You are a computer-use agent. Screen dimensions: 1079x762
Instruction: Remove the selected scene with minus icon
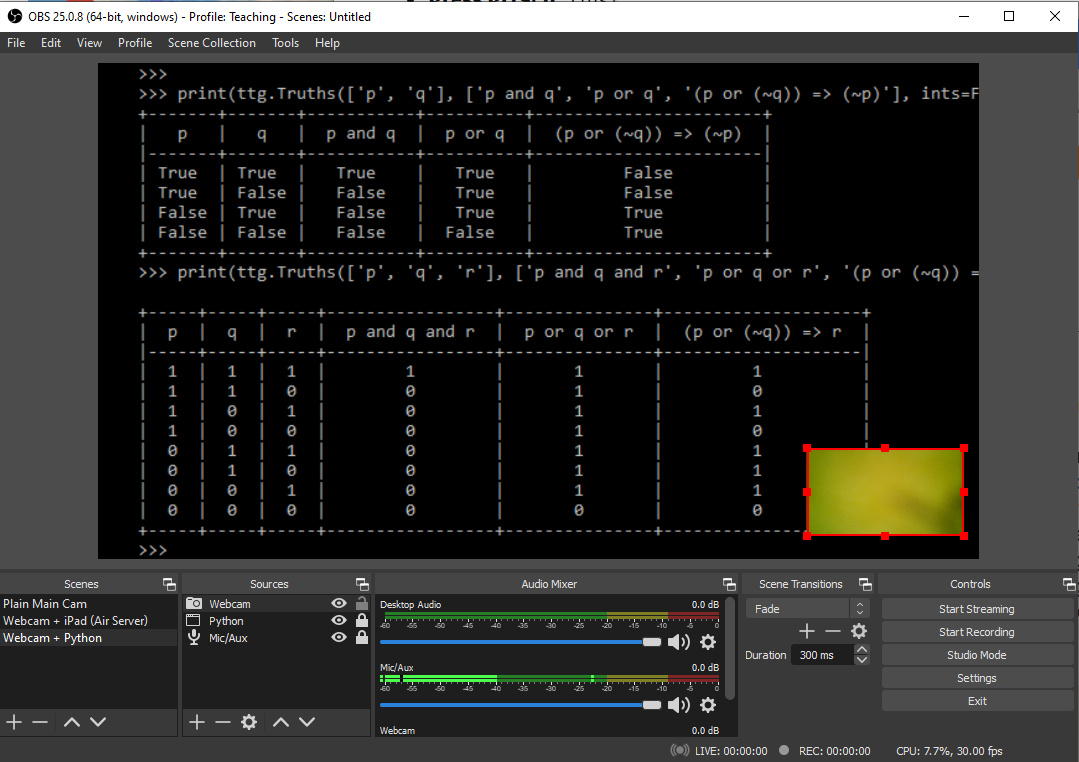(x=40, y=722)
